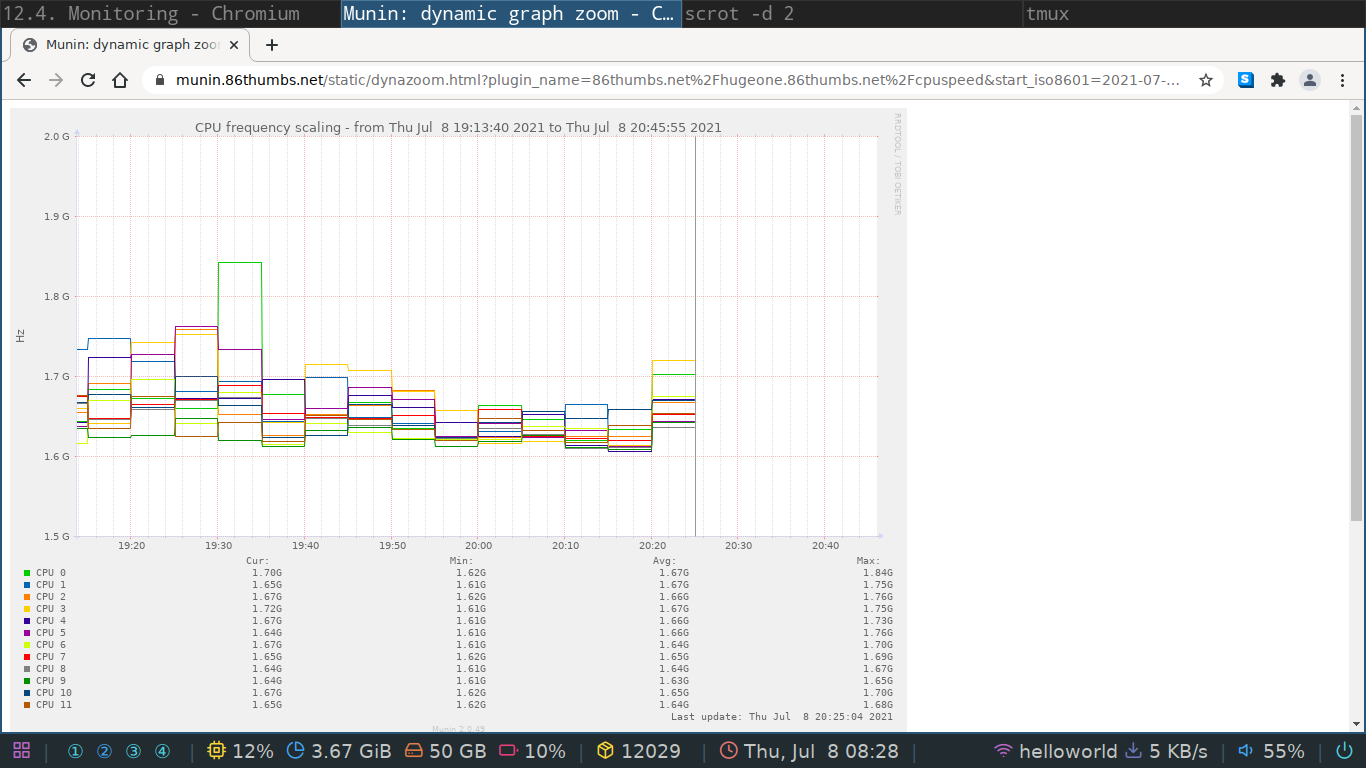Screen dimensions: 1366x768
Task: Click the CPU 3 yellow legend swatch
Action: 27,609
